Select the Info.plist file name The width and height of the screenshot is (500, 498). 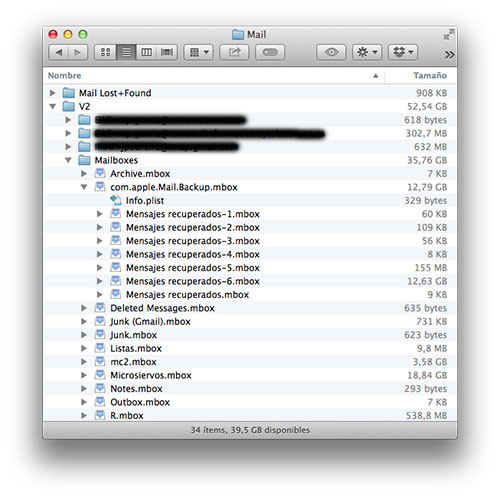(x=145, y=201)
